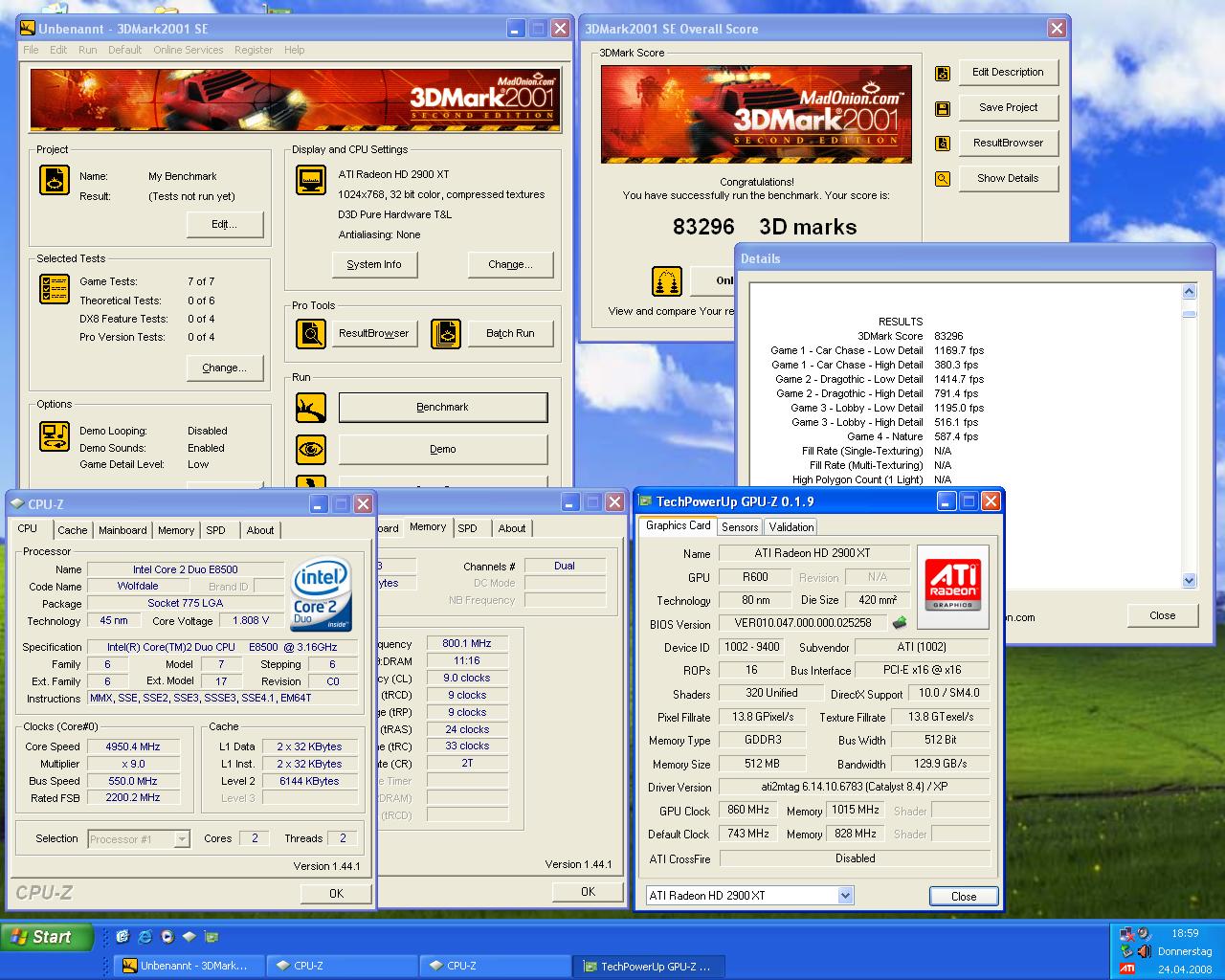Click the Selected Tests checklist icon
The height and width of the screenshot is (980, 1225).
[x=54, y=289]
